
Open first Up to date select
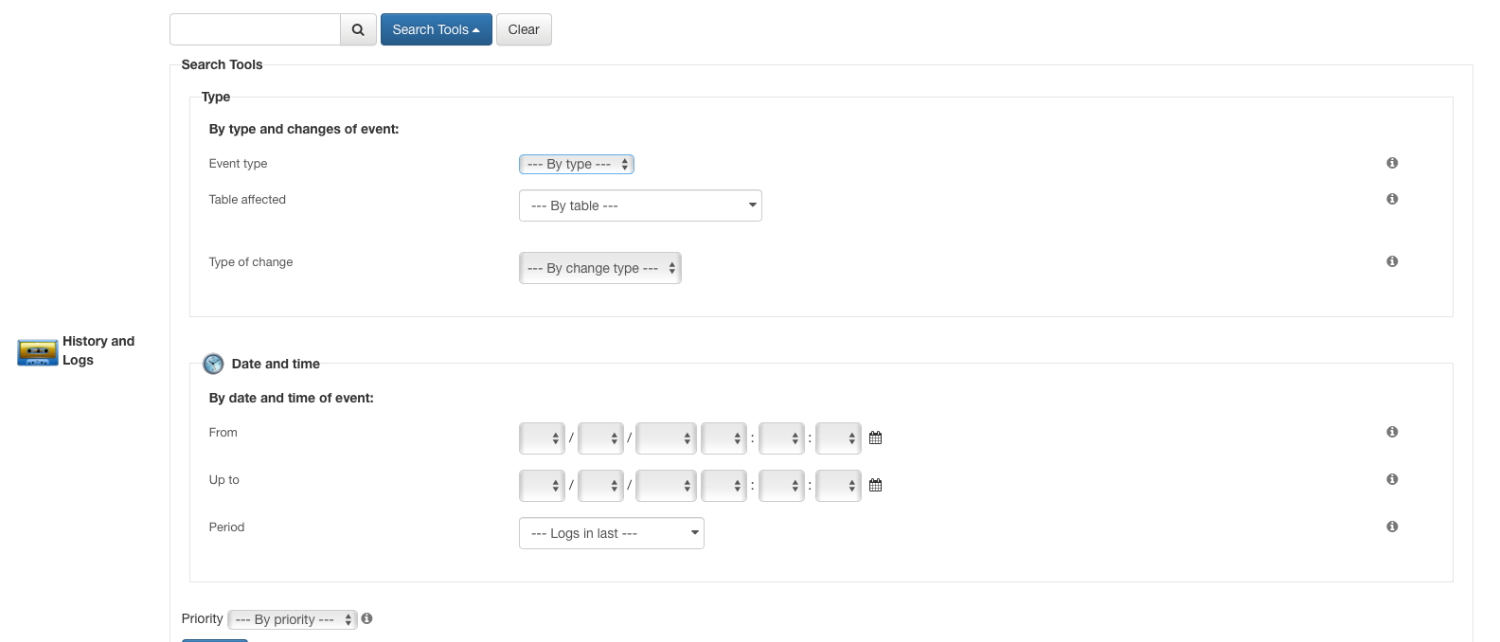click(543, 486)
